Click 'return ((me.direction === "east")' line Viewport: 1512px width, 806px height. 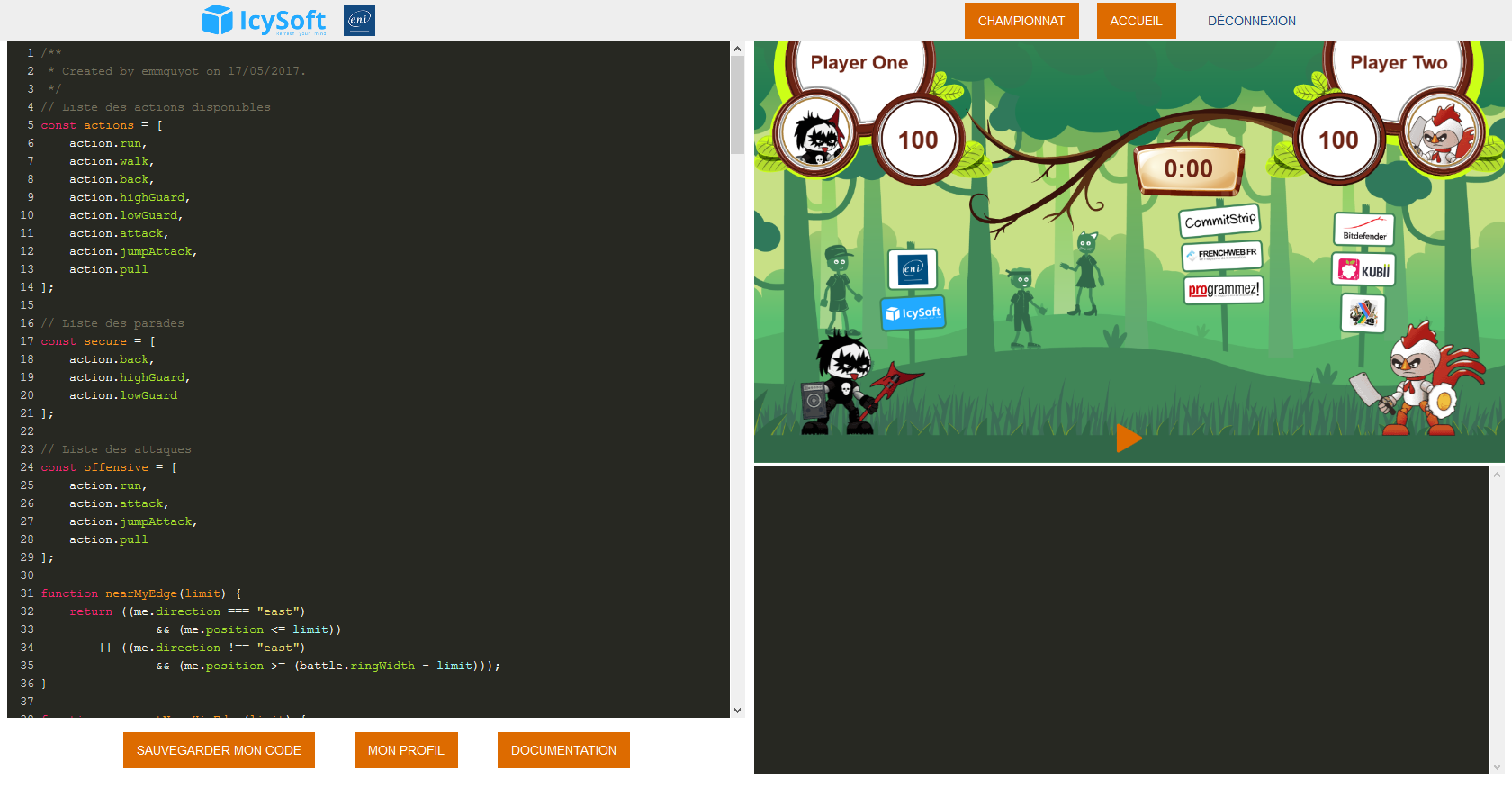[187, 611]
